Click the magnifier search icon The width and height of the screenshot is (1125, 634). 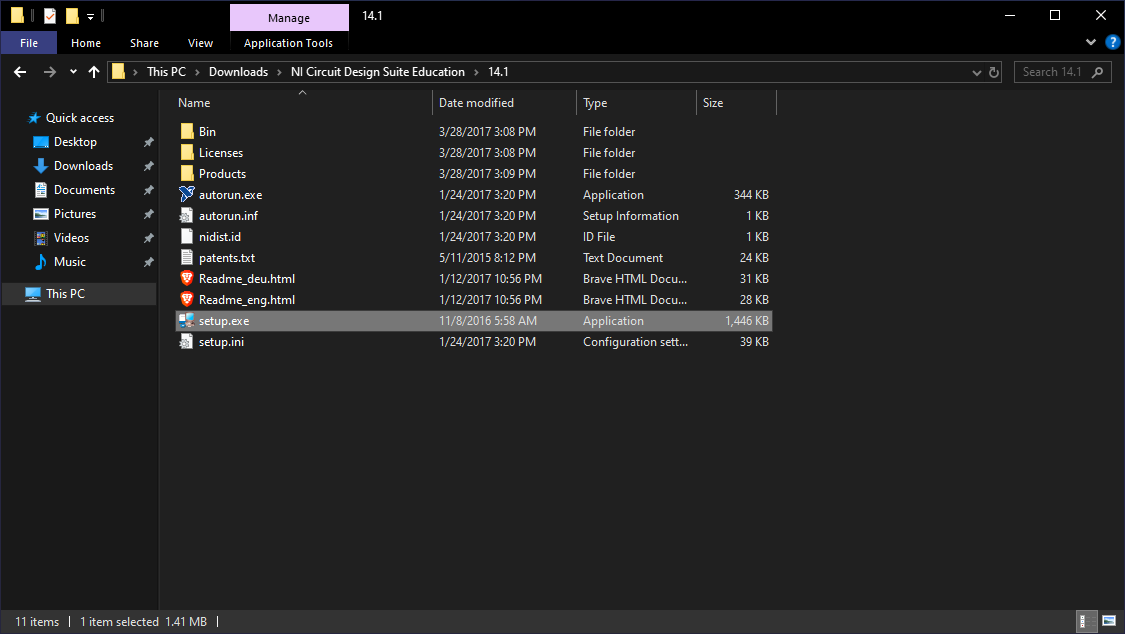click(1097, 72)
